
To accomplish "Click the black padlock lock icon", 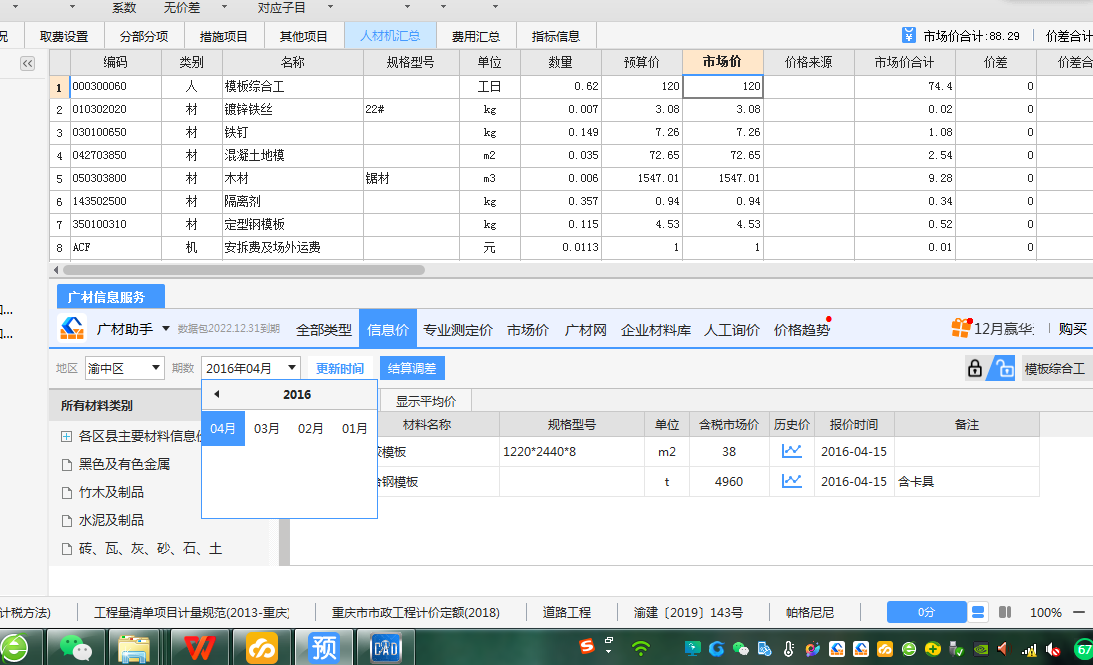I will point(974,368).
